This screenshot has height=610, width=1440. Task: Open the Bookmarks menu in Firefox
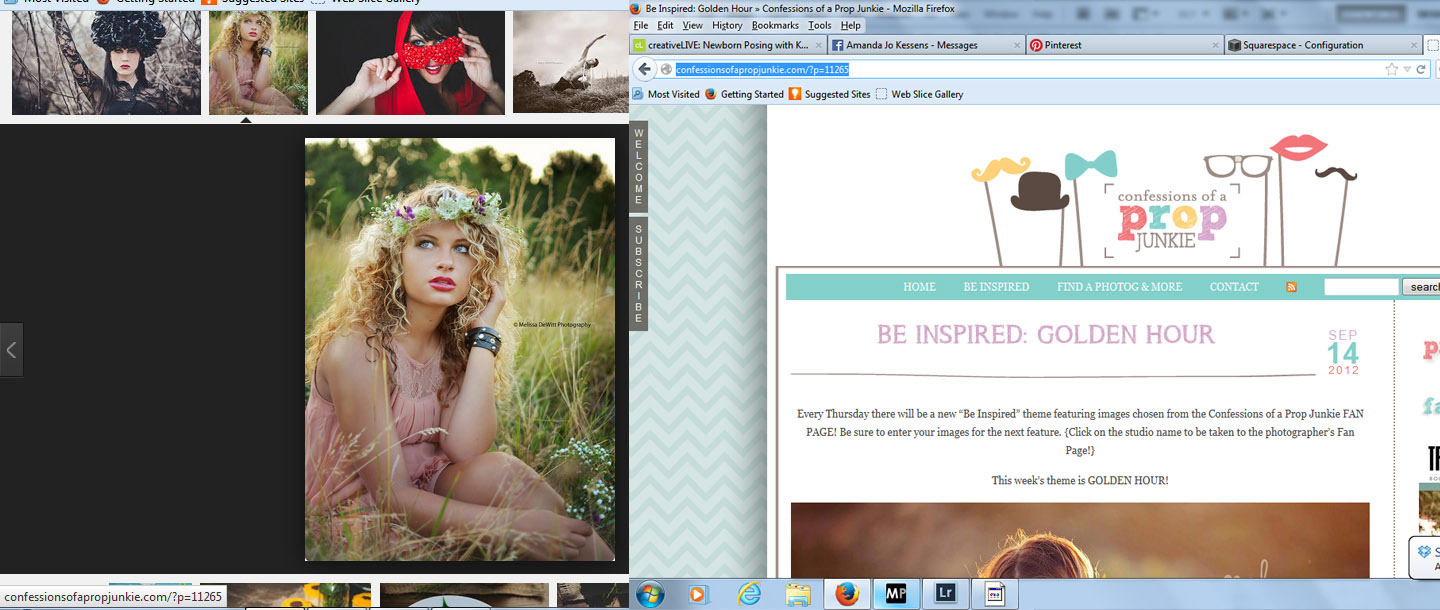[x=775, y=25]
